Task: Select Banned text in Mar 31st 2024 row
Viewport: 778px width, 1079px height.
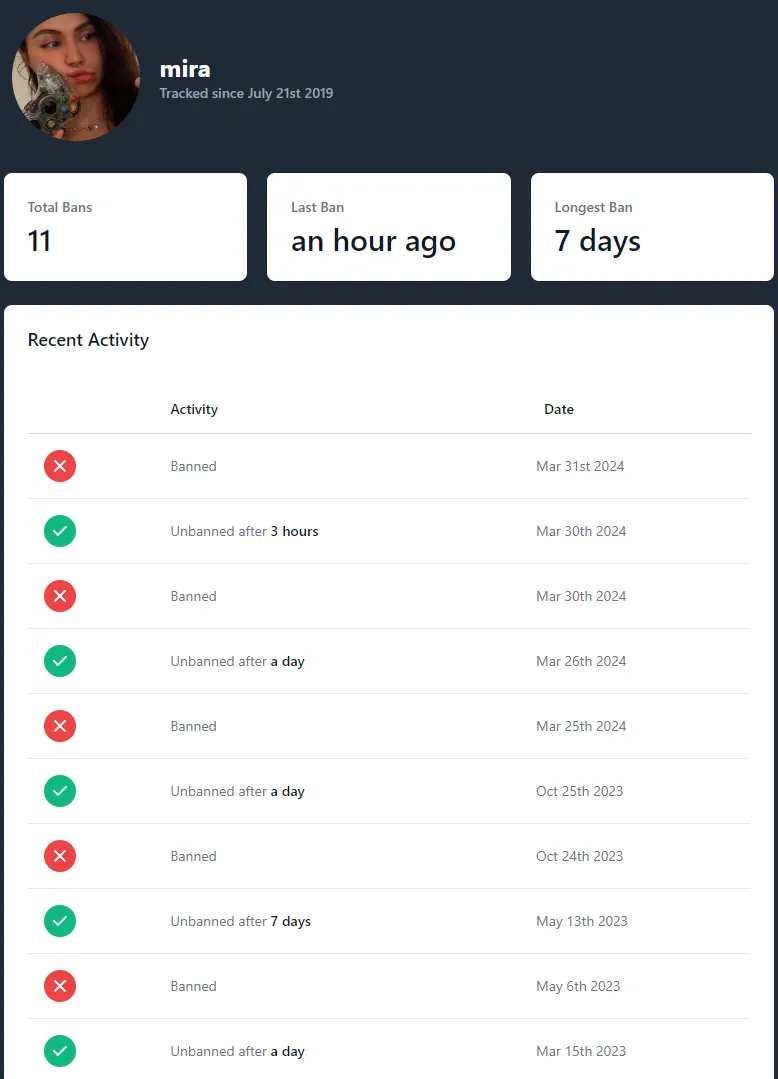Action: (x=193, y=467)
